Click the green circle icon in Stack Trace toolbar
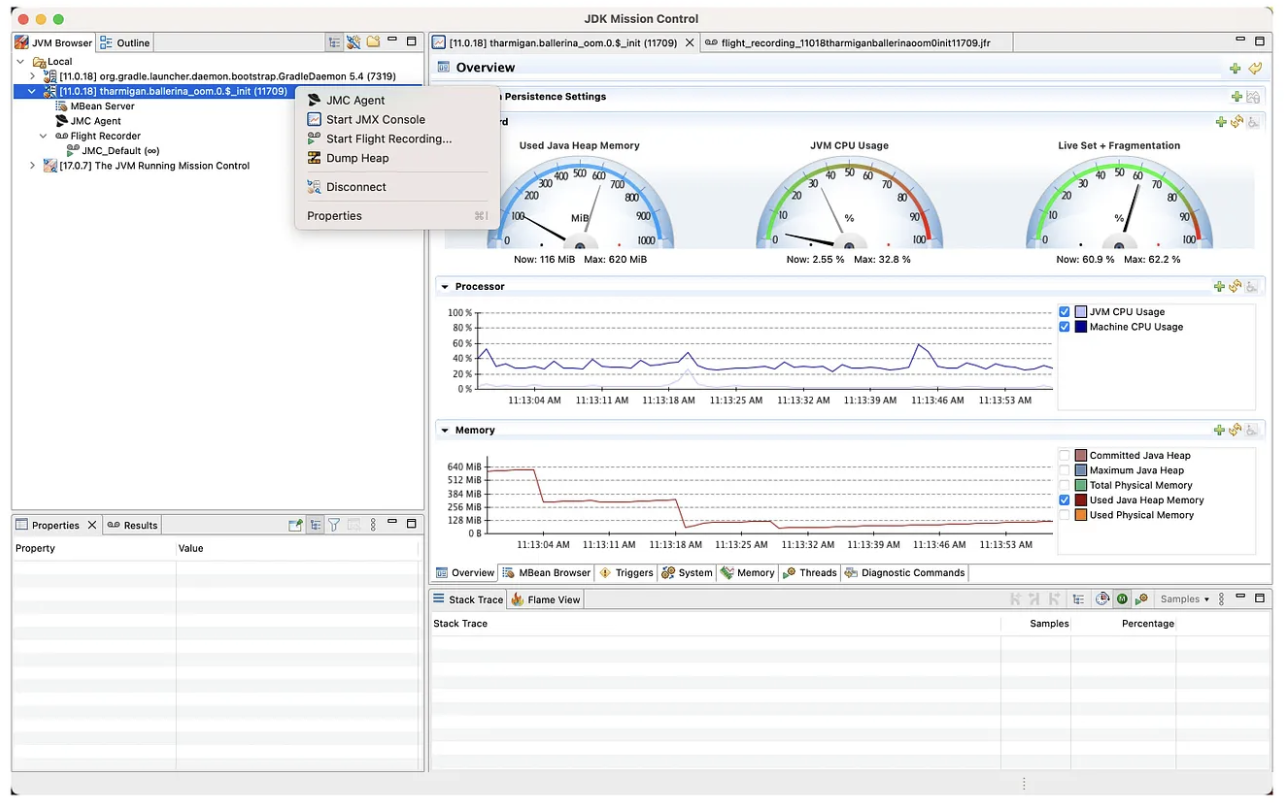The width and height of the screenshot is (1284, 808). 1122,599
